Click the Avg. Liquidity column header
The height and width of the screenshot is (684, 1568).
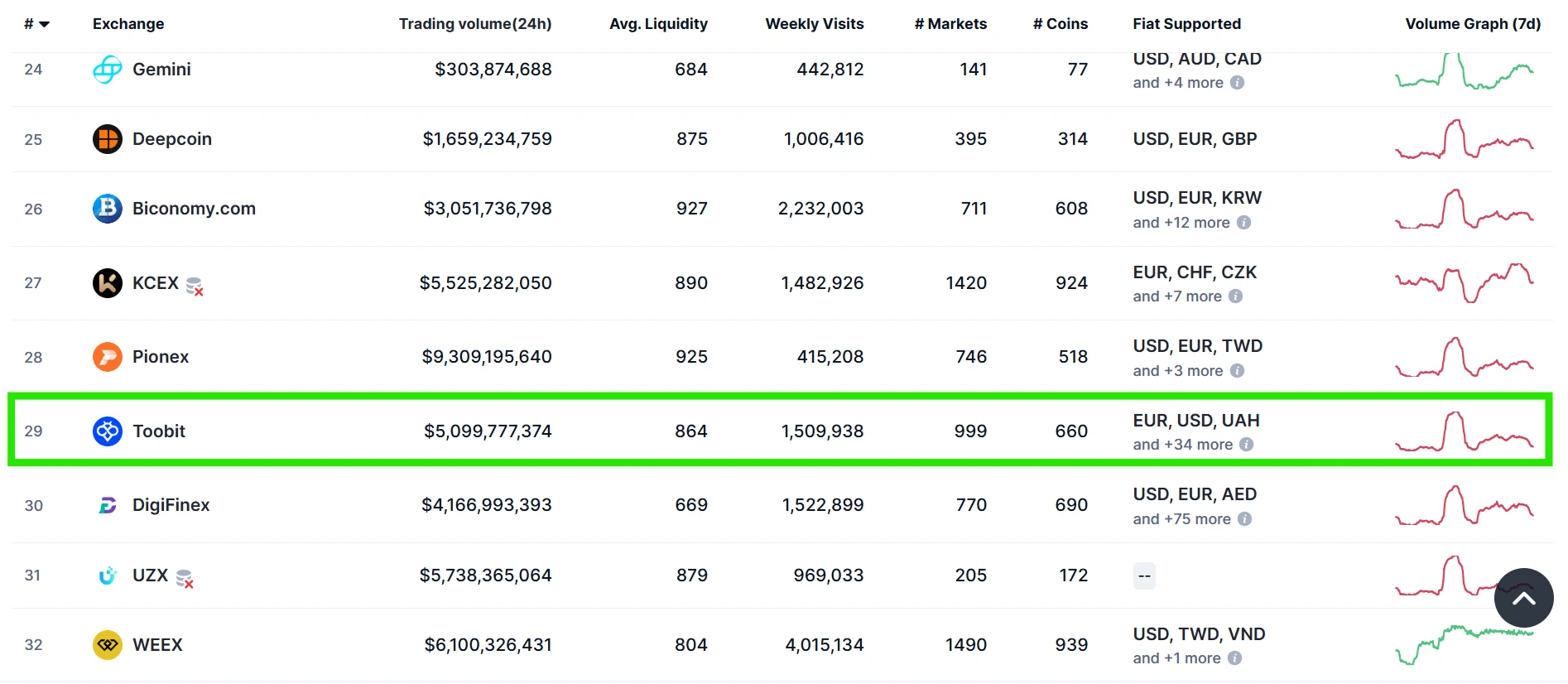click(658, 24)
